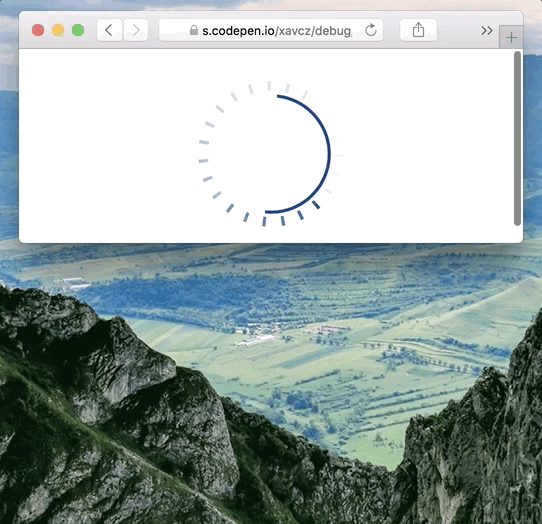Image resolution: width=542 pixels, height=524 pixels.
Task: Go forward with the Safari forward arrow
Action: click(136, 30)
